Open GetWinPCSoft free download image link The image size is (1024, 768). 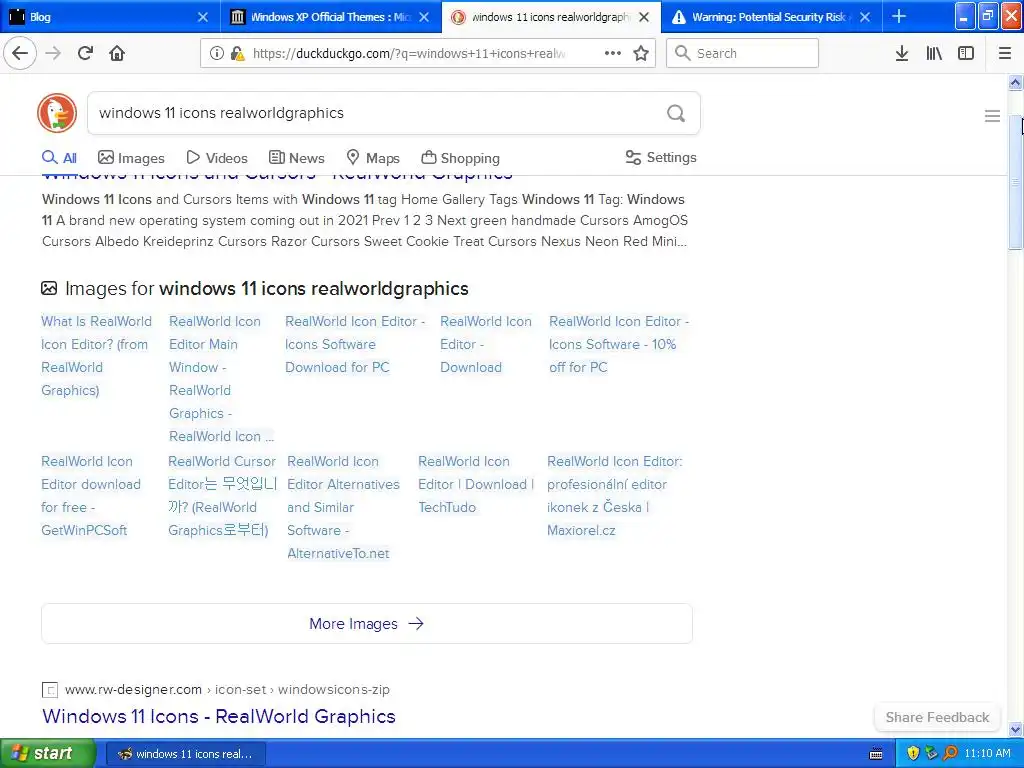(x=91, y=496)
